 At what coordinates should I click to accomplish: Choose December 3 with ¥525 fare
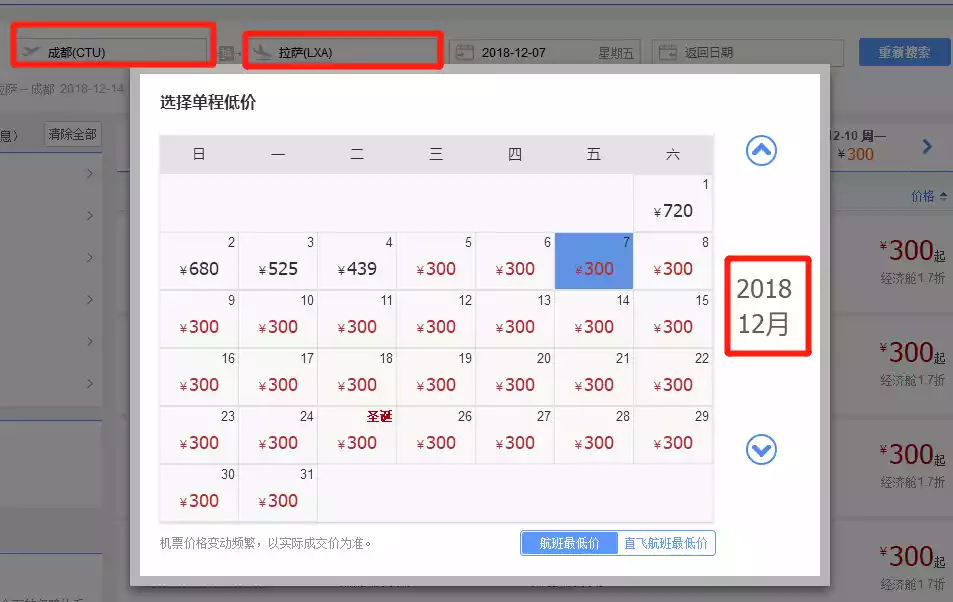coord(278,261)
